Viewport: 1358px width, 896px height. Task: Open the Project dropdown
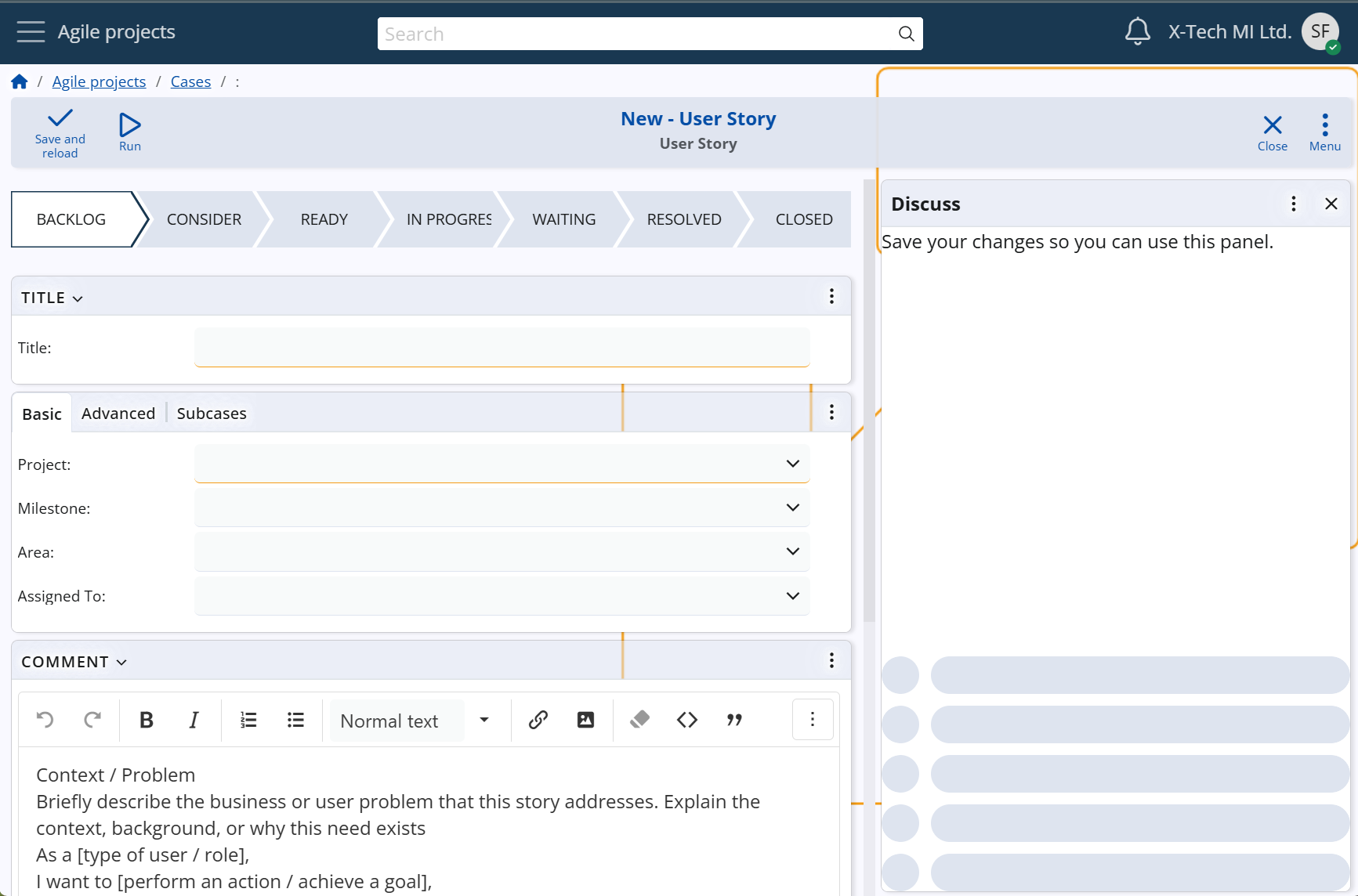(502, 464)
